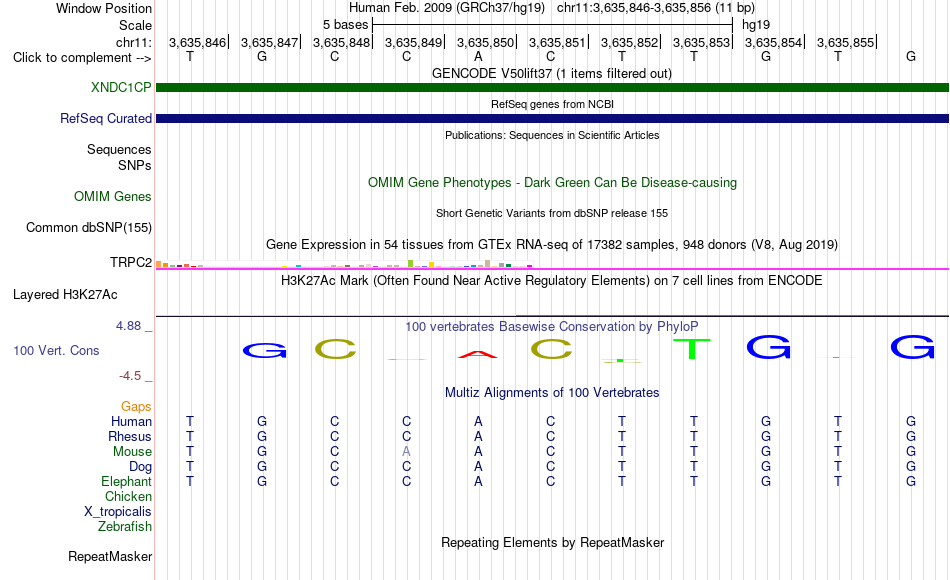Click the green XNDC1CP GENCODE gene bar
The width and height of the screenshot is (950, 580).
(552, 87)
